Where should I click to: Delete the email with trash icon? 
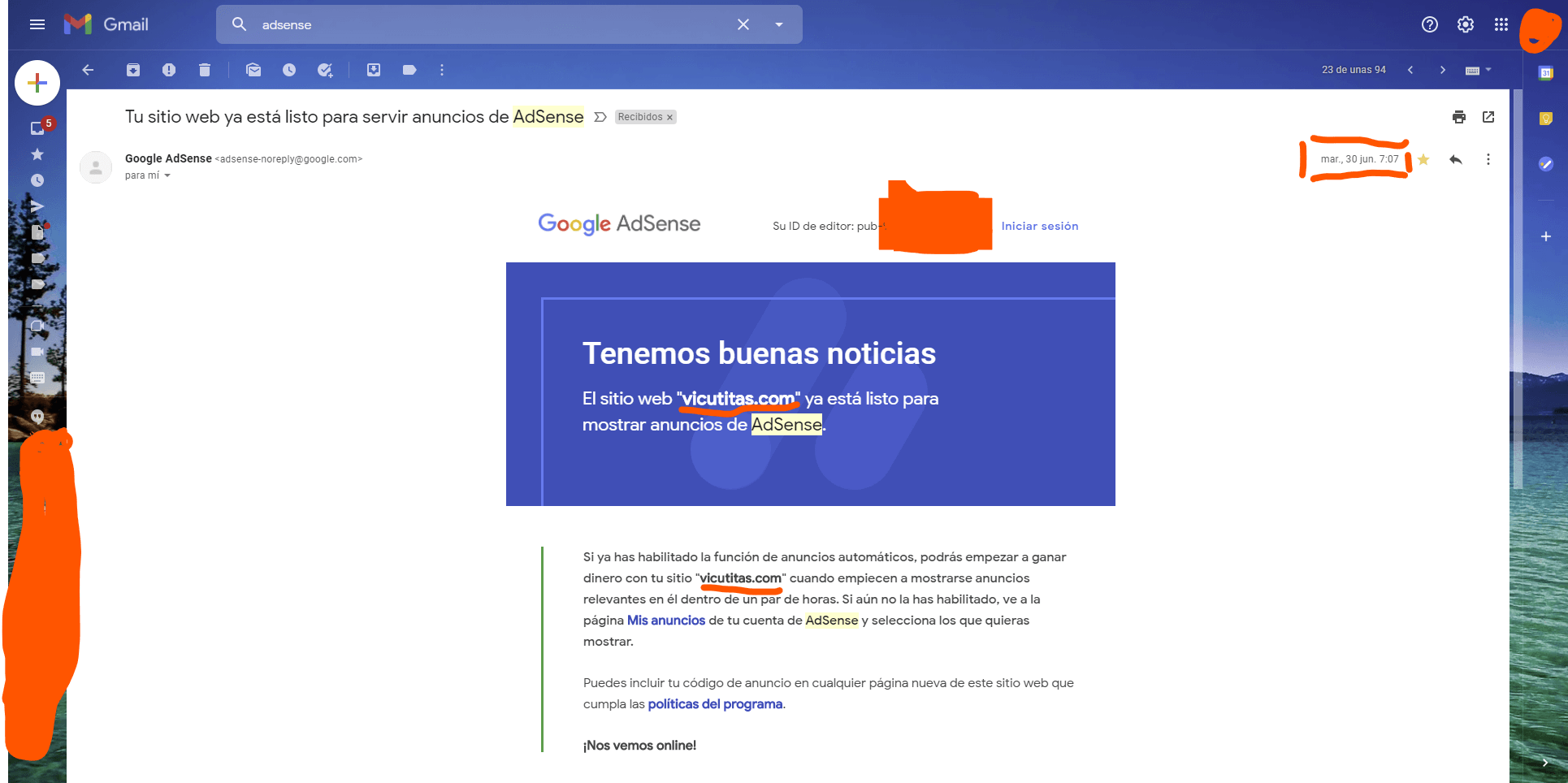click(x=205, y=70)
